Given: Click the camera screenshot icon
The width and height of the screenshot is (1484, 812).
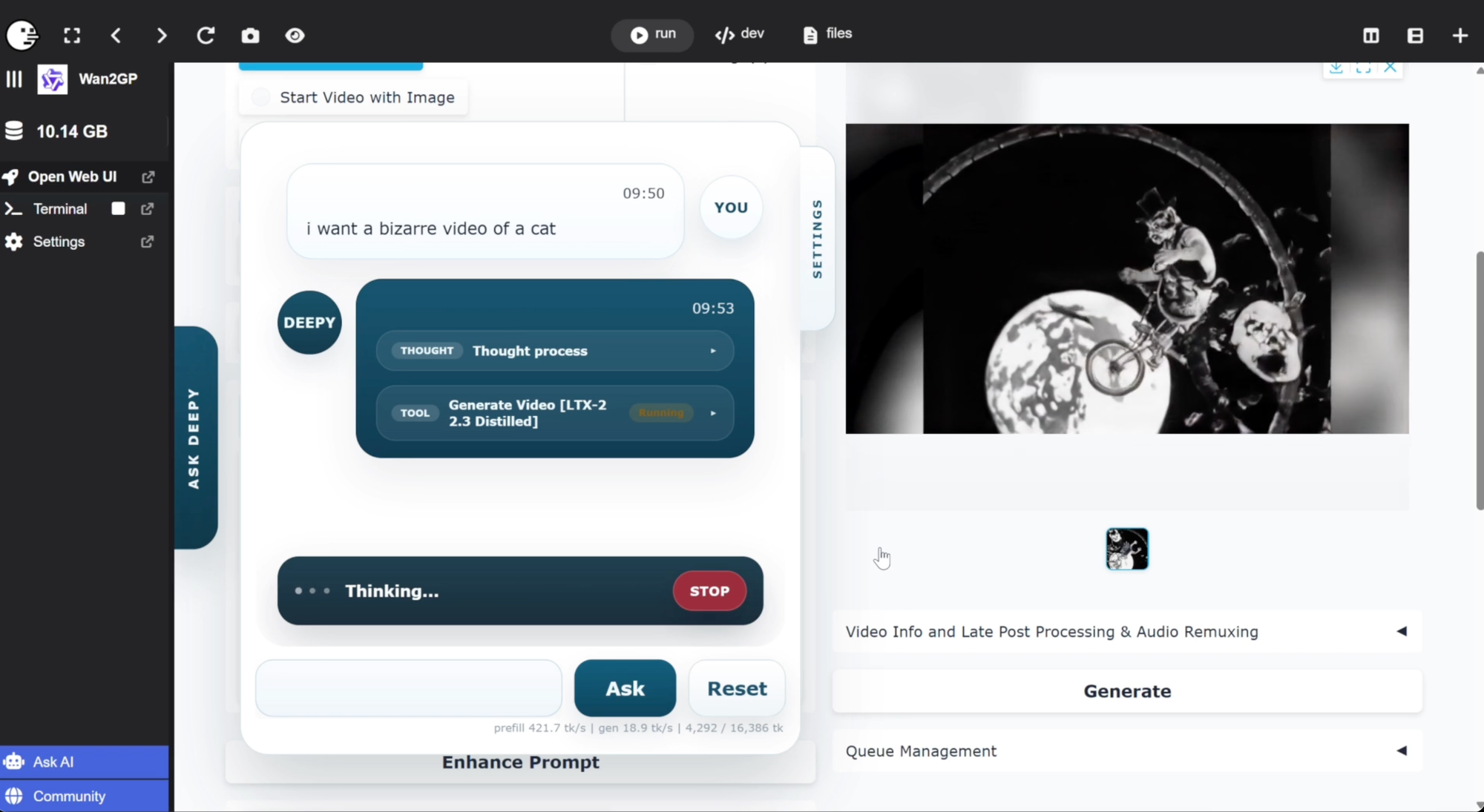Looking at the screenshot, I should click(x=250, y=36).
